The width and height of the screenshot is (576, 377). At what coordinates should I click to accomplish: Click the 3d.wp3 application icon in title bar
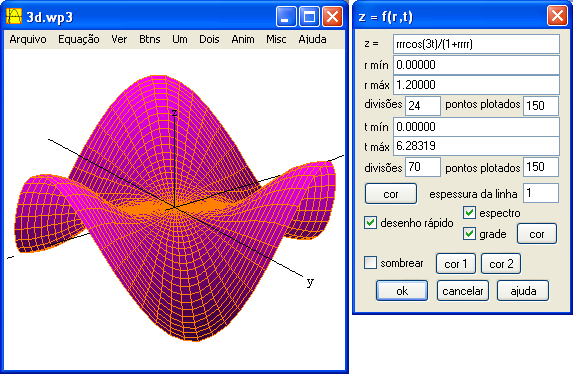[14, 17]
